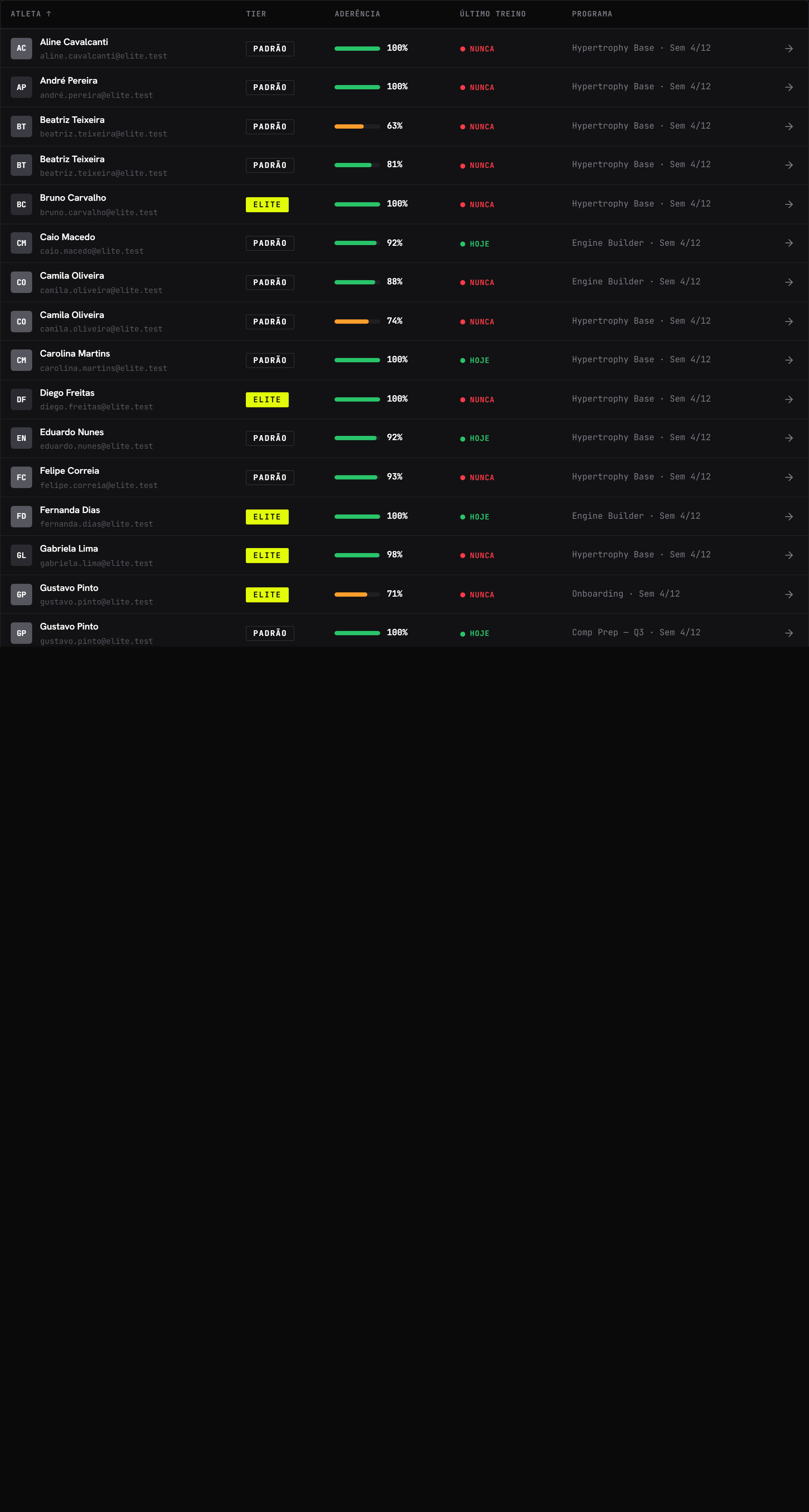Viewport: 809px width, 1512px height.
Task: Click the arrow for Fernanda Dias
Action: click(x=788, y=517)
